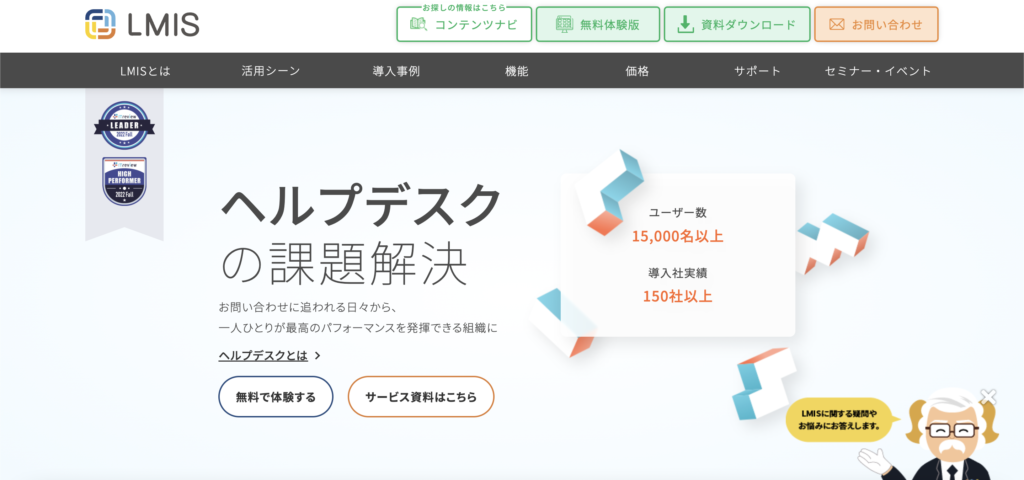The image size is (1024, 480).
Task: Click the お問い合わせ button
Action: [876, 24]
